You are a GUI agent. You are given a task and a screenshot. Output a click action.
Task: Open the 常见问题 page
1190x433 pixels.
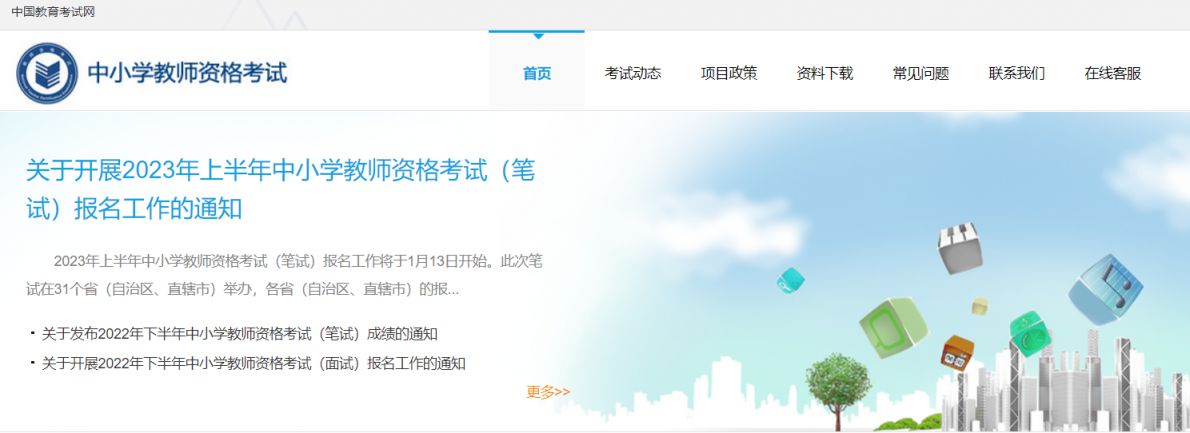[x=921, y=74]
